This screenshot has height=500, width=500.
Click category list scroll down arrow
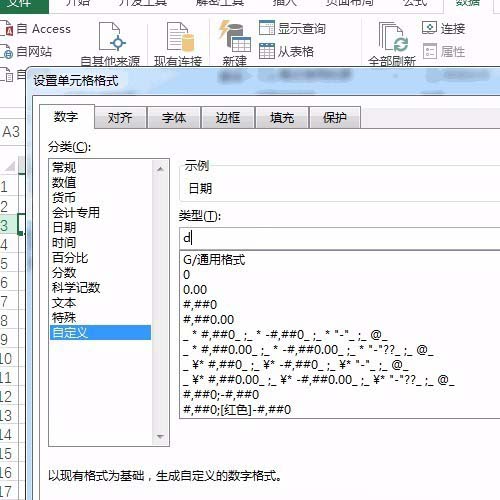click(x=160, y=437)
